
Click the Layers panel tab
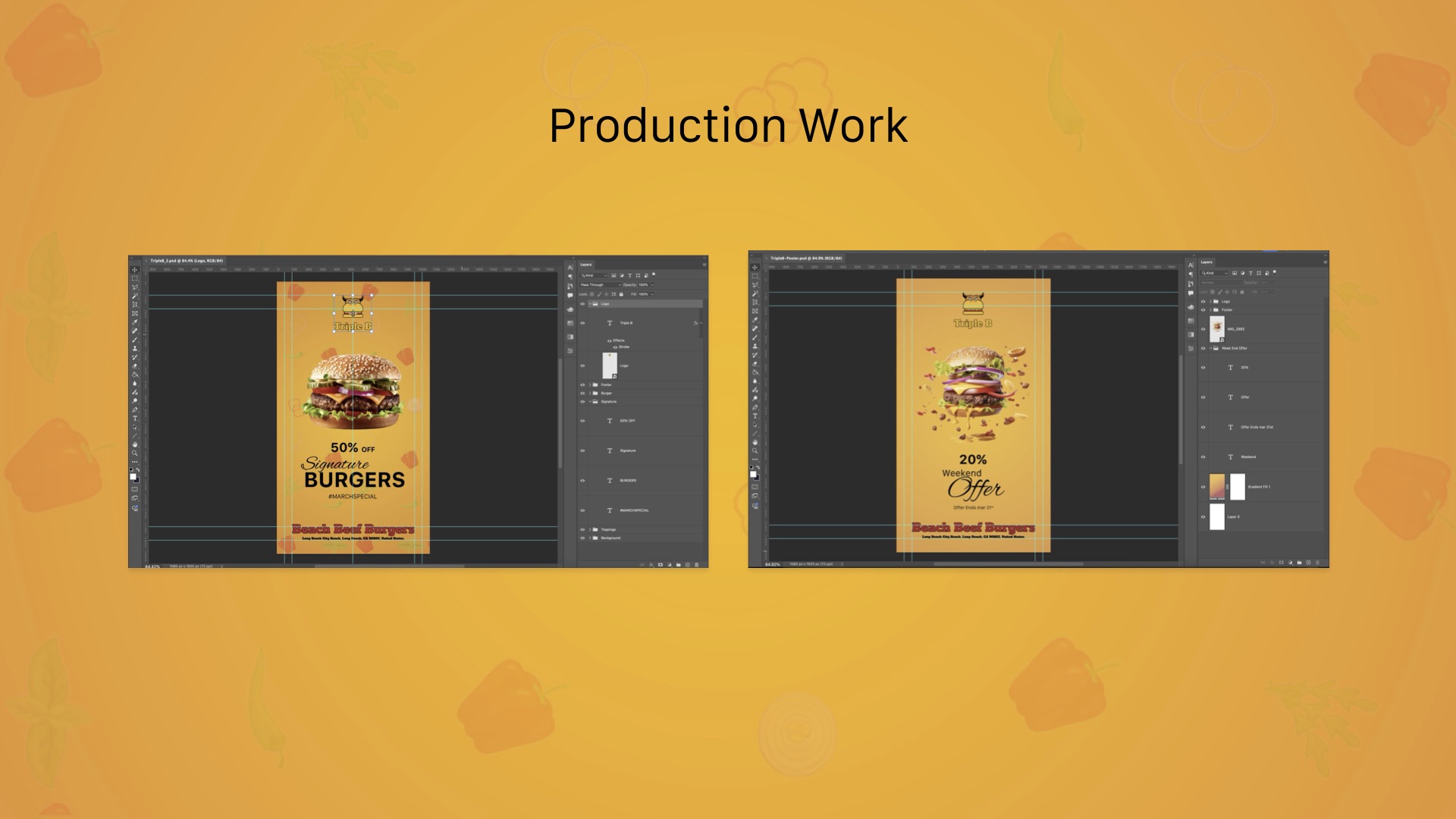click(x=586, y=265)
